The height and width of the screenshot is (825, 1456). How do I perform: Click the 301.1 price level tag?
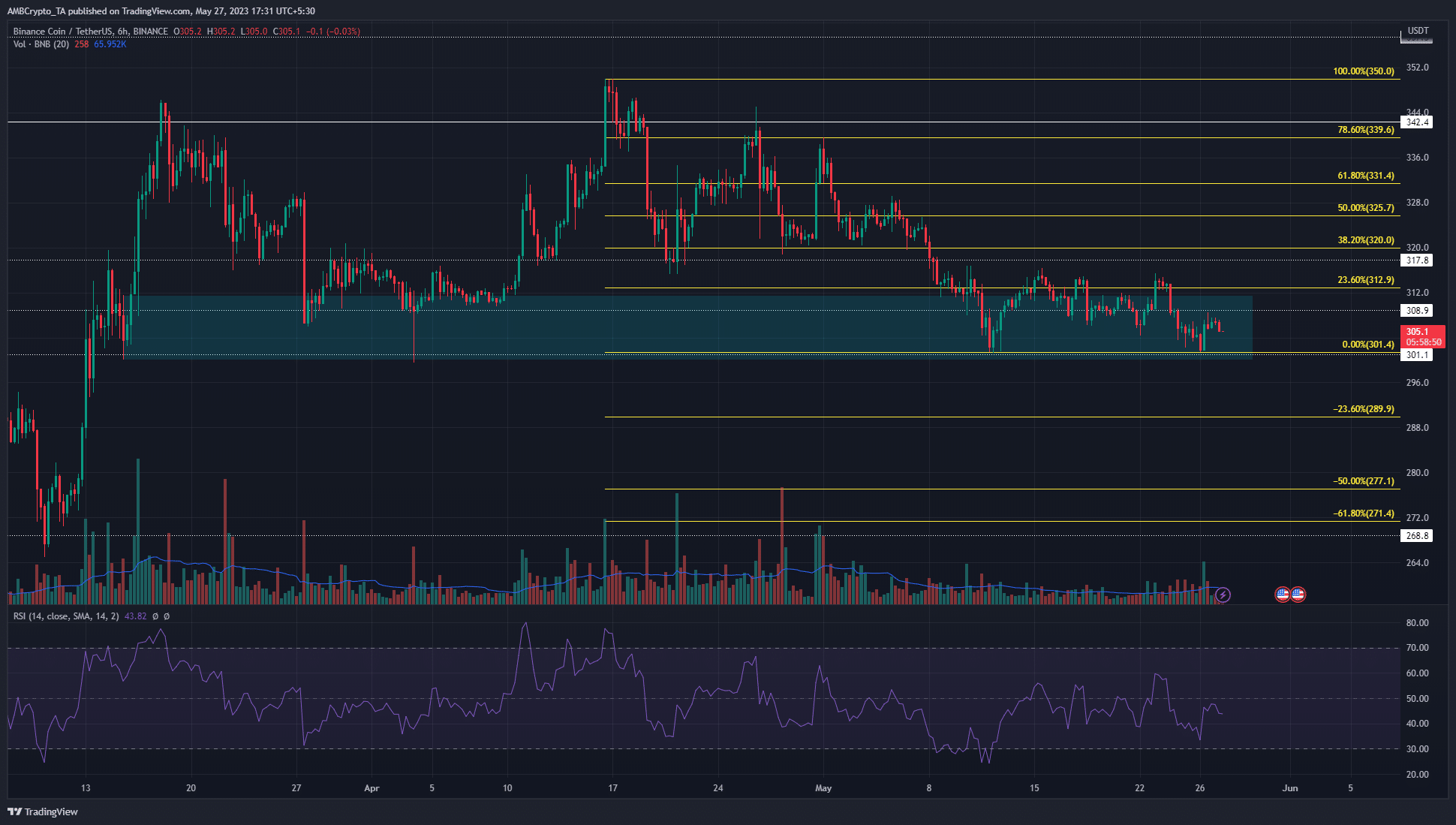[1417, 355]
